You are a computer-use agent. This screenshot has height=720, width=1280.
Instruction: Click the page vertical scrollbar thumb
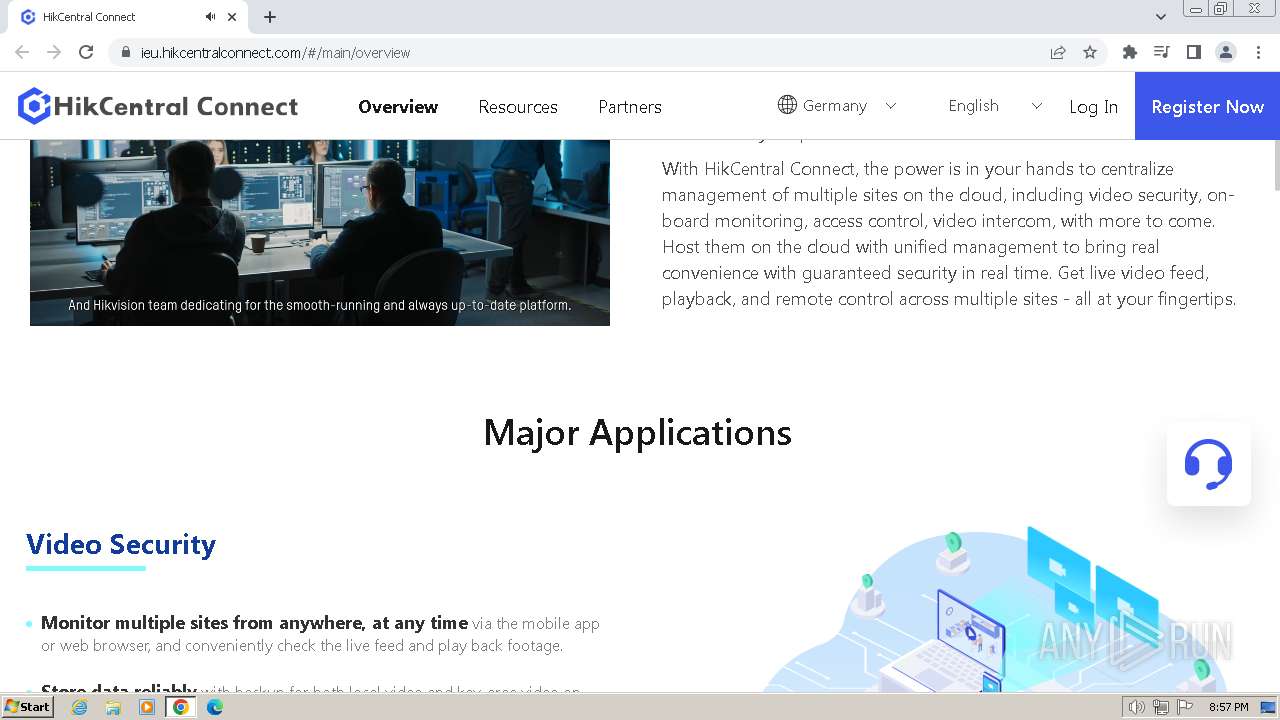coord(1275,165)
